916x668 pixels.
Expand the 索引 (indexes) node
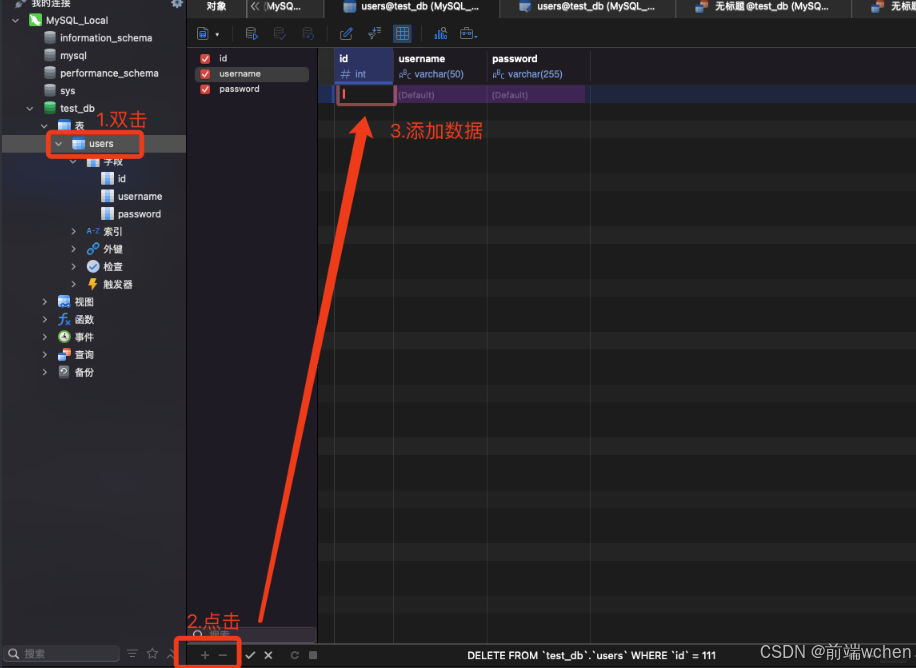click(73, 232)
